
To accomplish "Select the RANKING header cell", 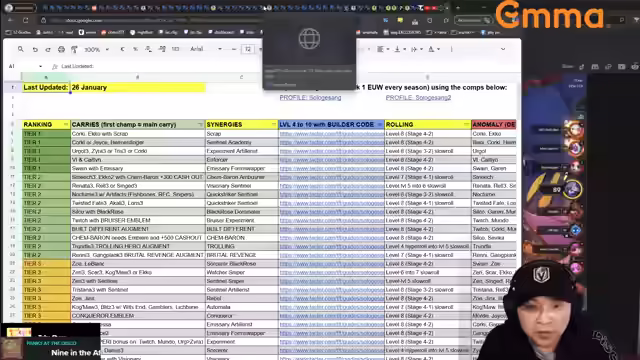I will point(46,124).
